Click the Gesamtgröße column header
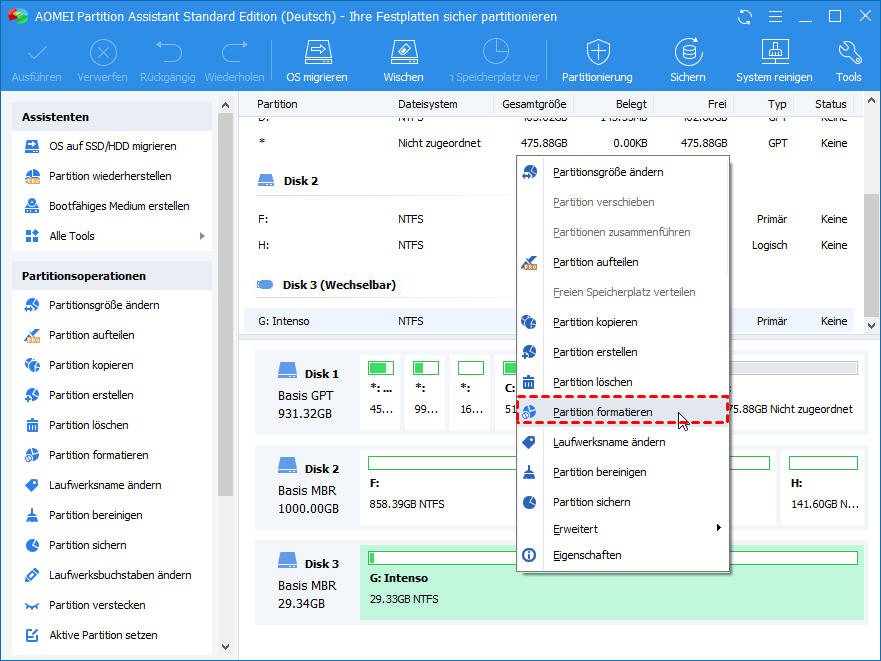The image size is (881, 661). (534, 104)
